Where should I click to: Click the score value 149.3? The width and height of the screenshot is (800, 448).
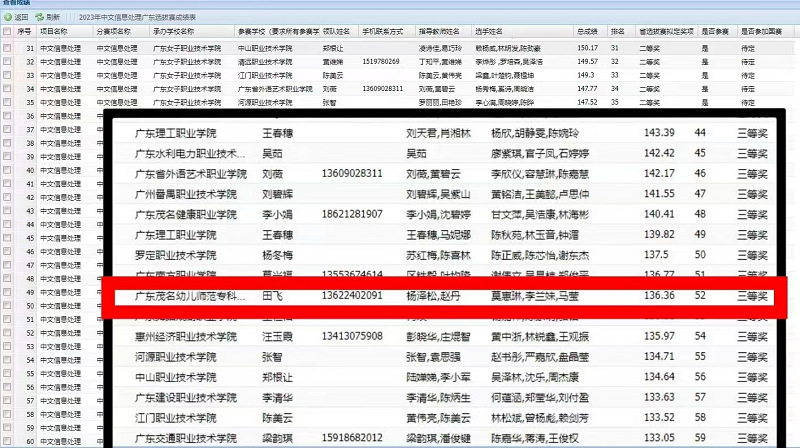(586, 75)
